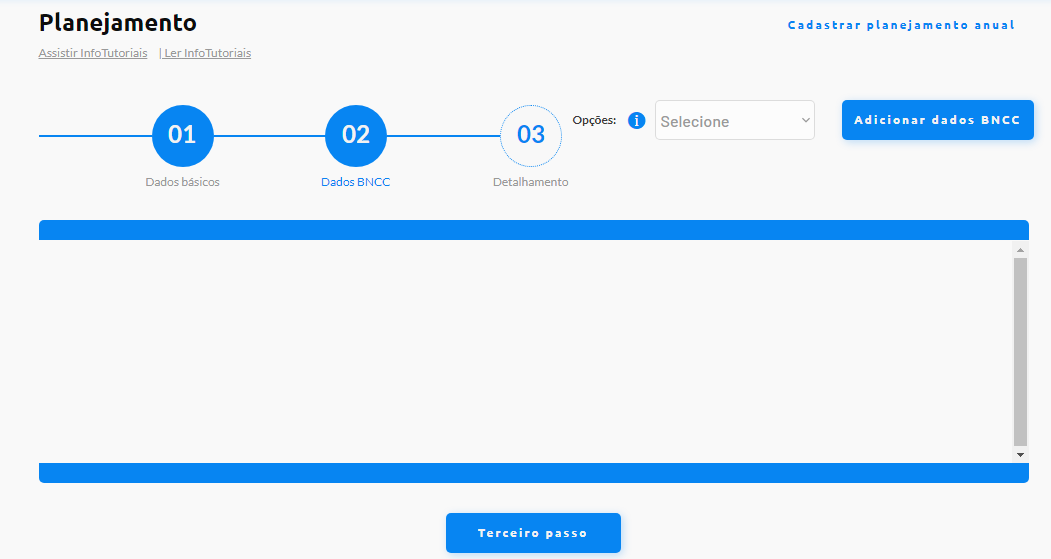This screenshot has height=559, width=1051.
Task: Click the Dados BNCC step label
Action: click(356, 182)
